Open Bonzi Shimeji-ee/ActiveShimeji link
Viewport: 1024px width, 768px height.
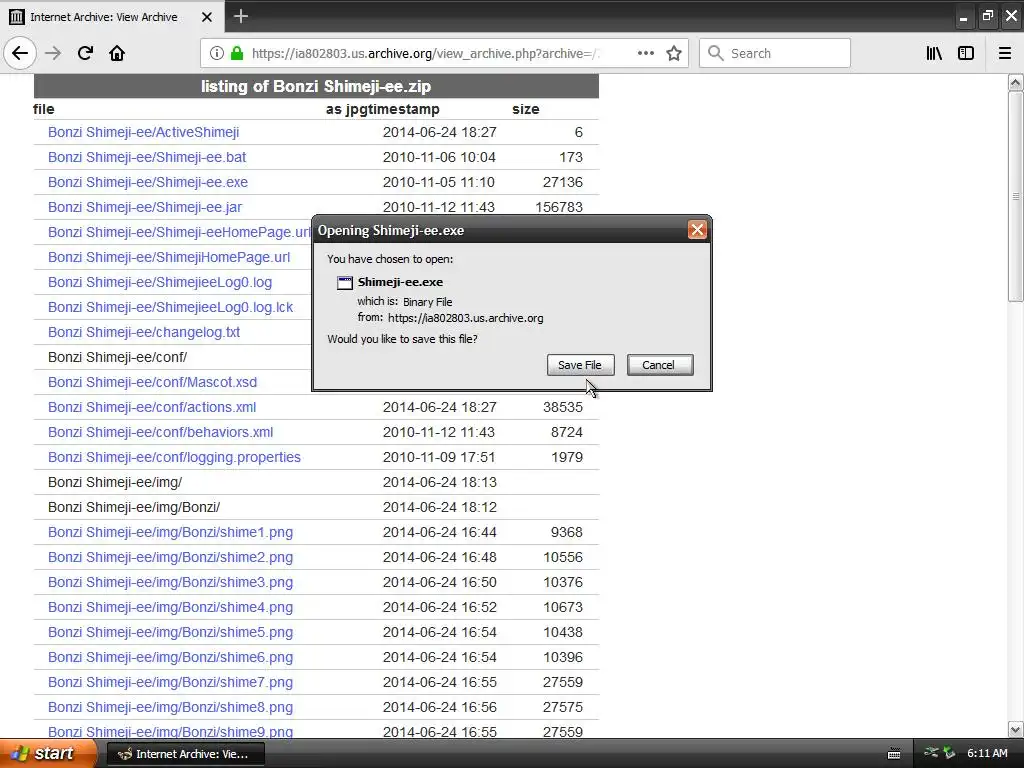click(x=144, y=133)
